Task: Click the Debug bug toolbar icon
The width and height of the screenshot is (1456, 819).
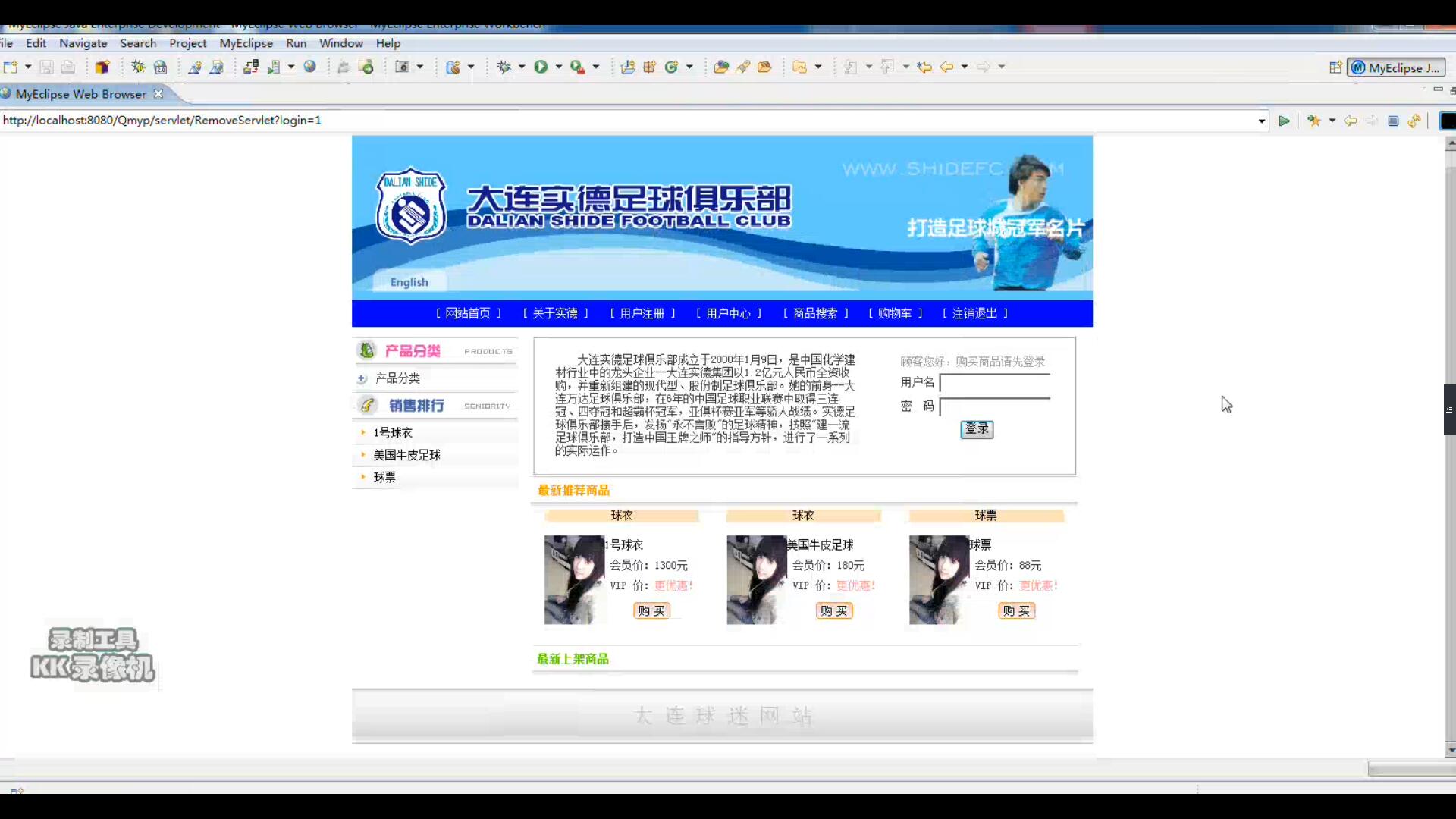Action: click(504, 67)
